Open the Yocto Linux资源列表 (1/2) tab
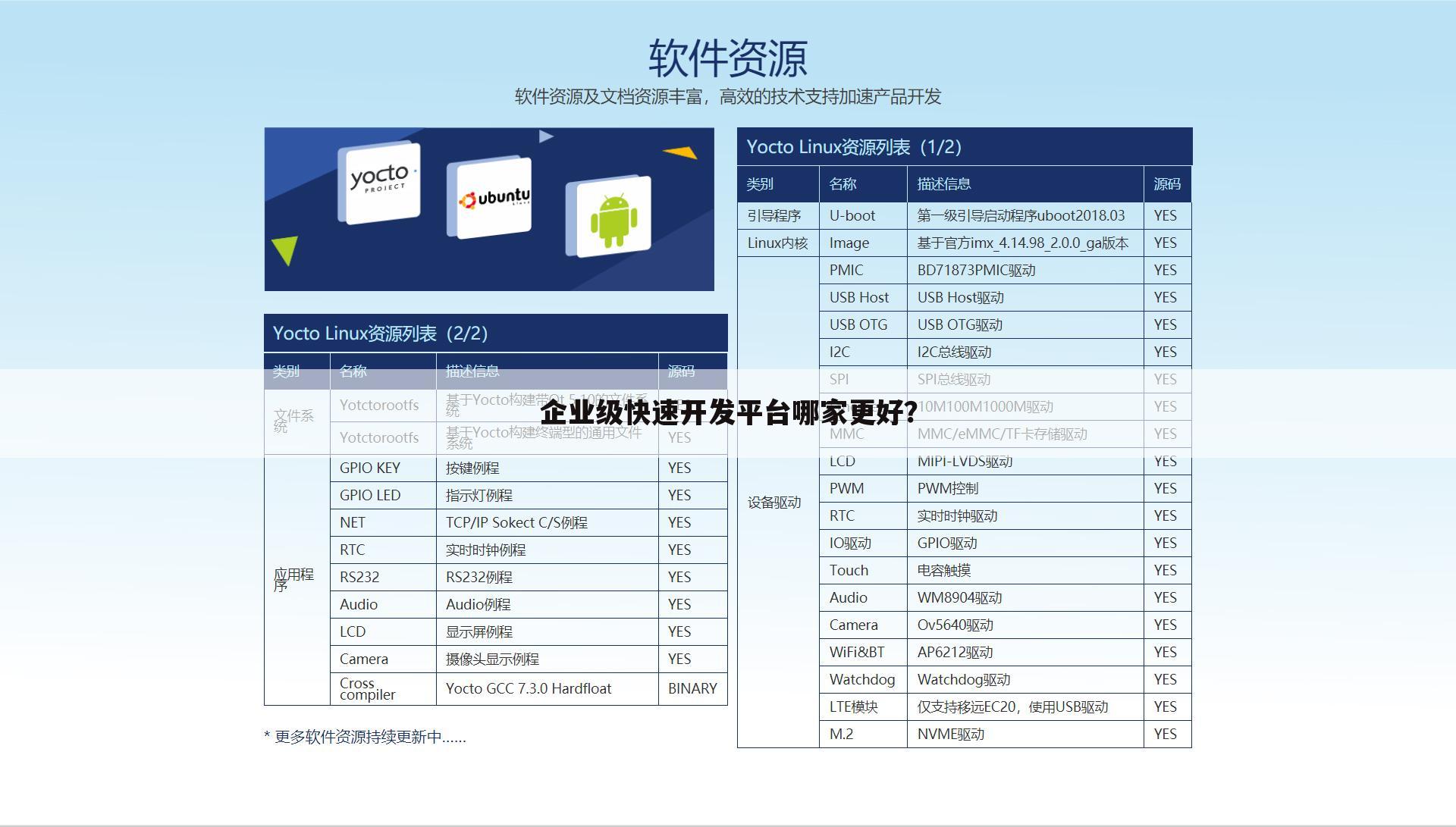Image resolution: width=1456 pixels, height=827 pixels. (854, 147)
